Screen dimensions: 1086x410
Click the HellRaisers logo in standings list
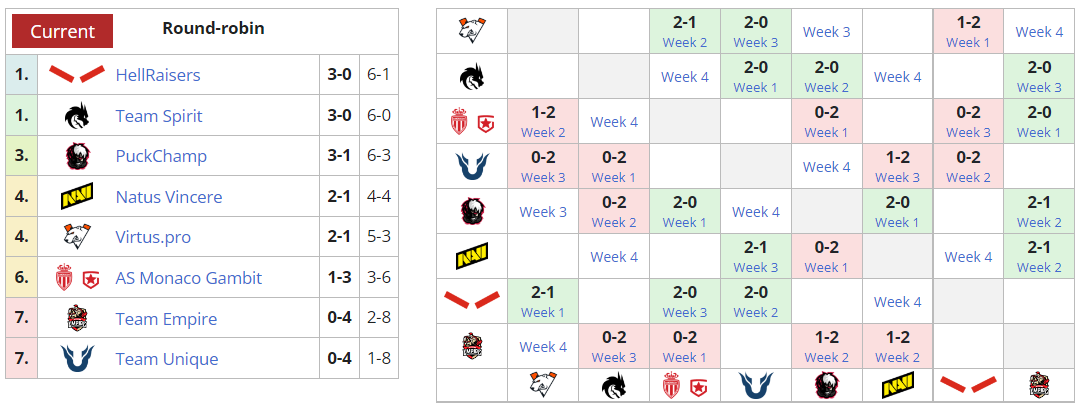click(77, 75)
